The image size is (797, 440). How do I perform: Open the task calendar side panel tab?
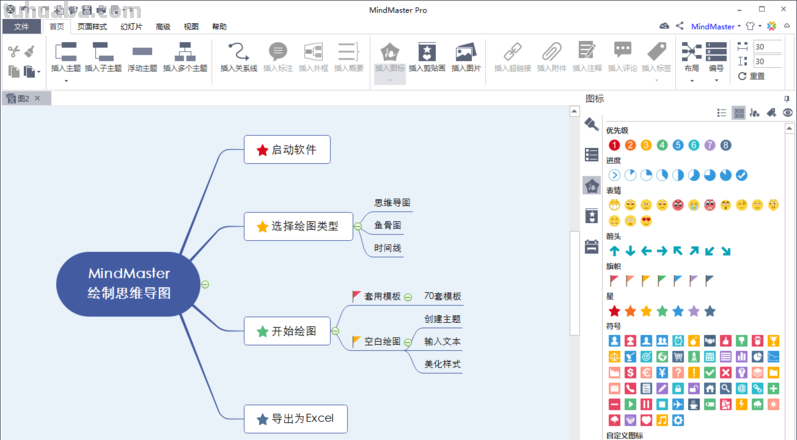(x=591, y=247)
